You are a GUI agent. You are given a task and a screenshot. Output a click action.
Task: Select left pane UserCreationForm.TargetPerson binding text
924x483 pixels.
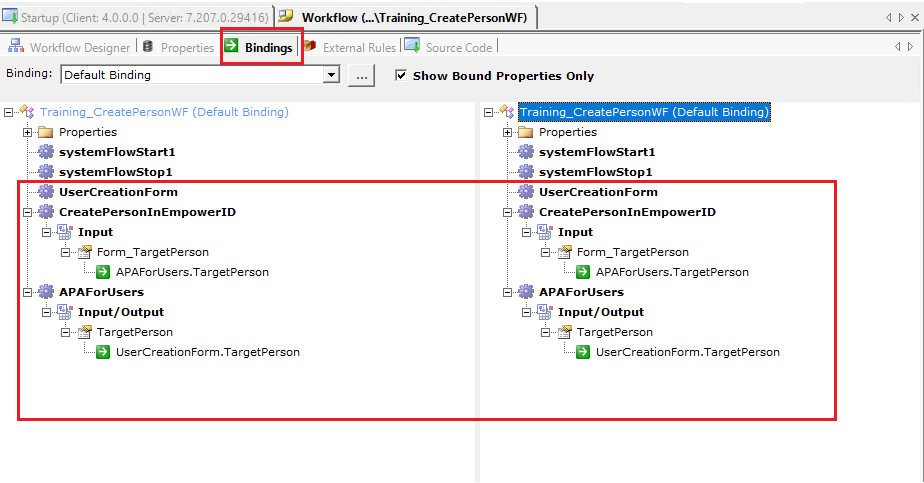pyautogui.click(x=208, y=352)
